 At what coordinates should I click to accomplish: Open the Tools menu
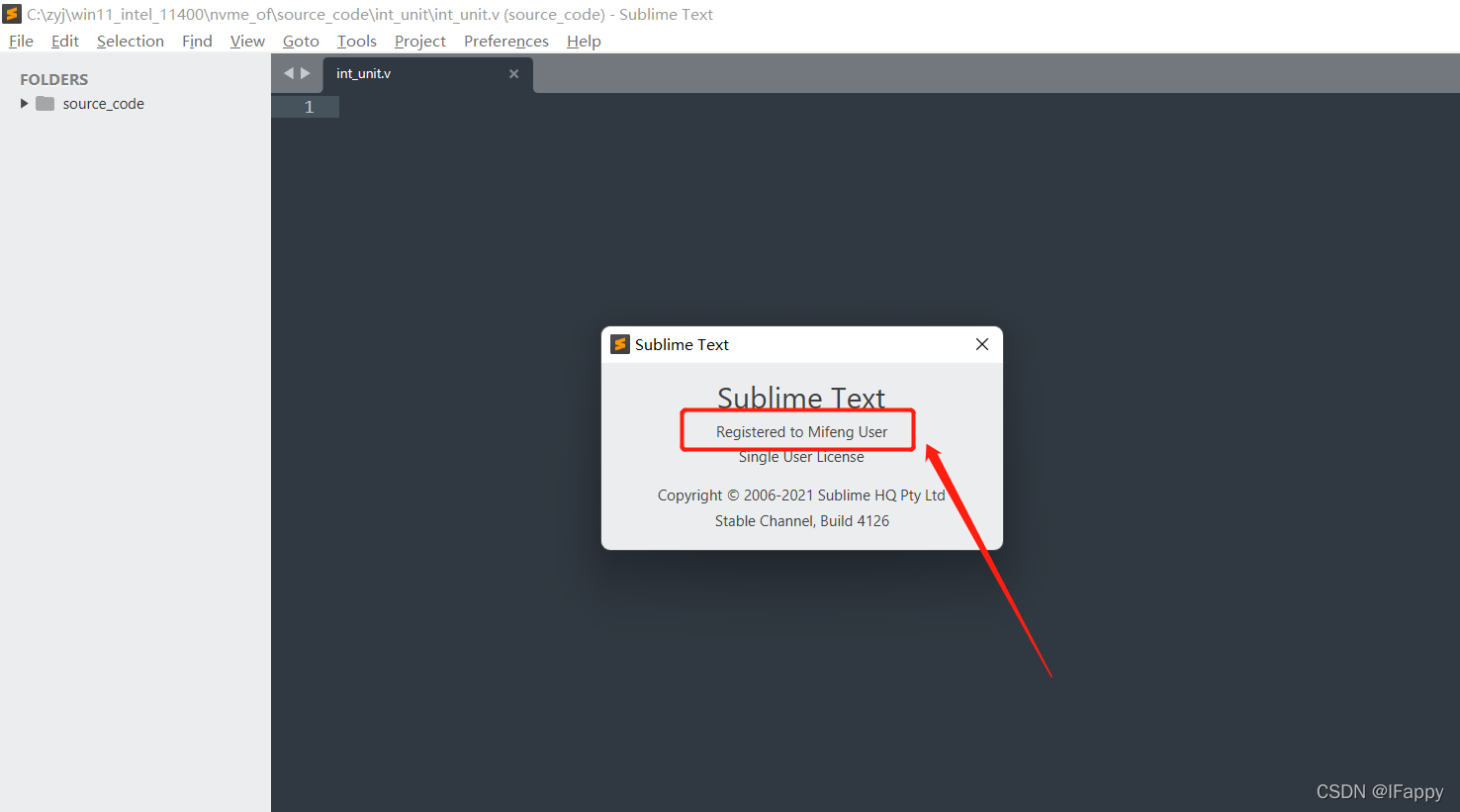[x=356, y=41]
